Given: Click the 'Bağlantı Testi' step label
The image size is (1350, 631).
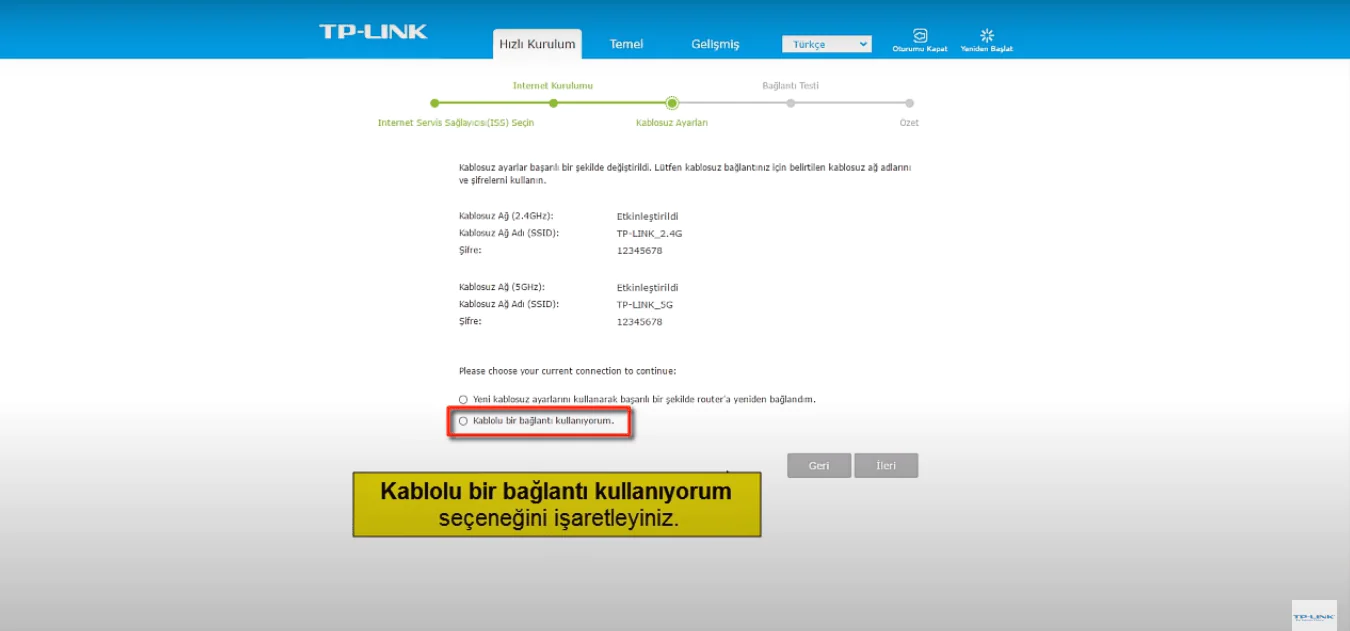Looking at the screenshot, I should (791, 86).
